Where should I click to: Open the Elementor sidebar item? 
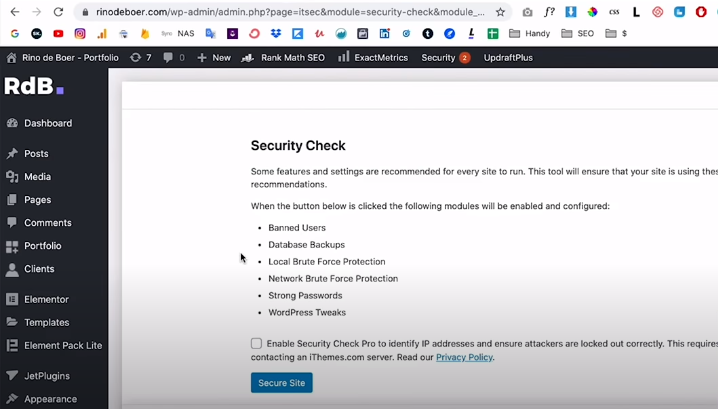(x=46, y=299)
